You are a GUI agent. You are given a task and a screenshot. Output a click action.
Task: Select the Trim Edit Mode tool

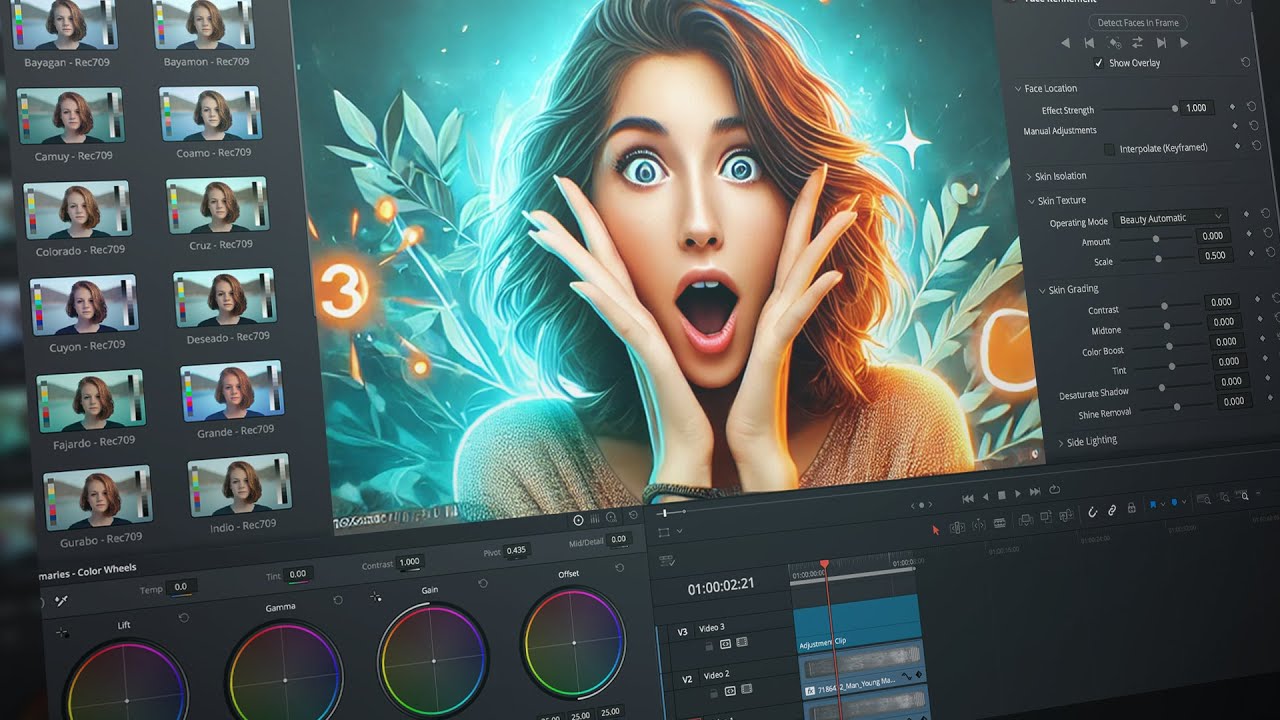click(957, 527)
